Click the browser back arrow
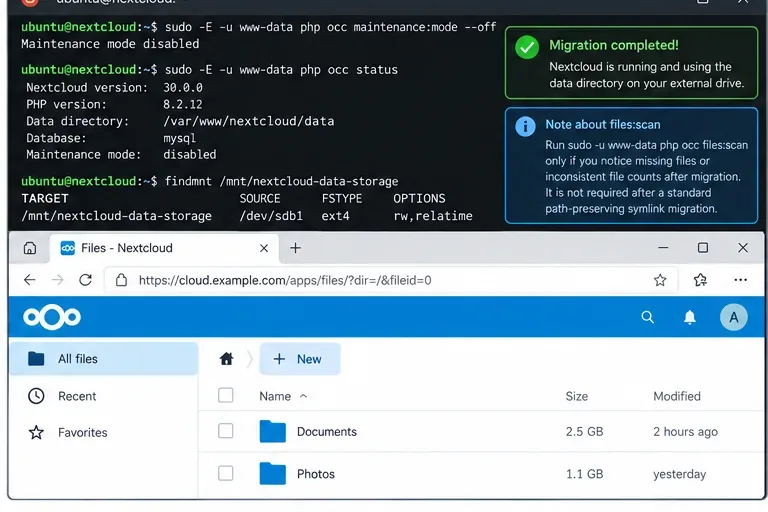Screen dimensions: 768x512 point(29,280)
